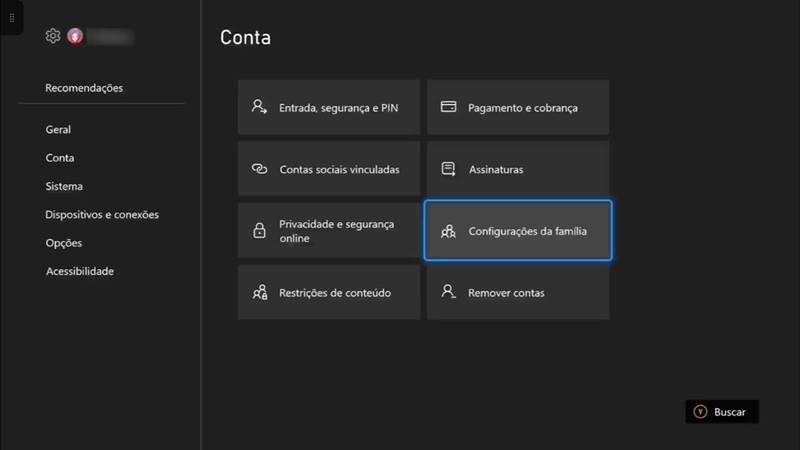The image size is (800, 450).
Task: Select Geral in the settings sidebar
Action: pyautogui.click(x=58, y=130)
